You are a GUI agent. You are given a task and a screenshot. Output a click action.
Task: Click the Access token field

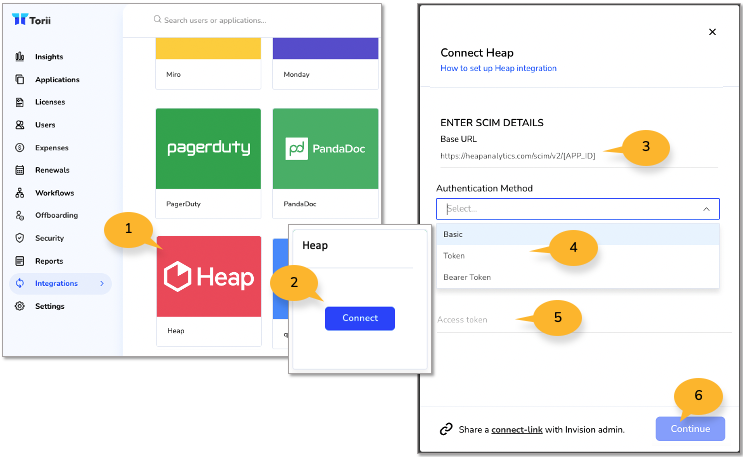(x=584, y=320)
